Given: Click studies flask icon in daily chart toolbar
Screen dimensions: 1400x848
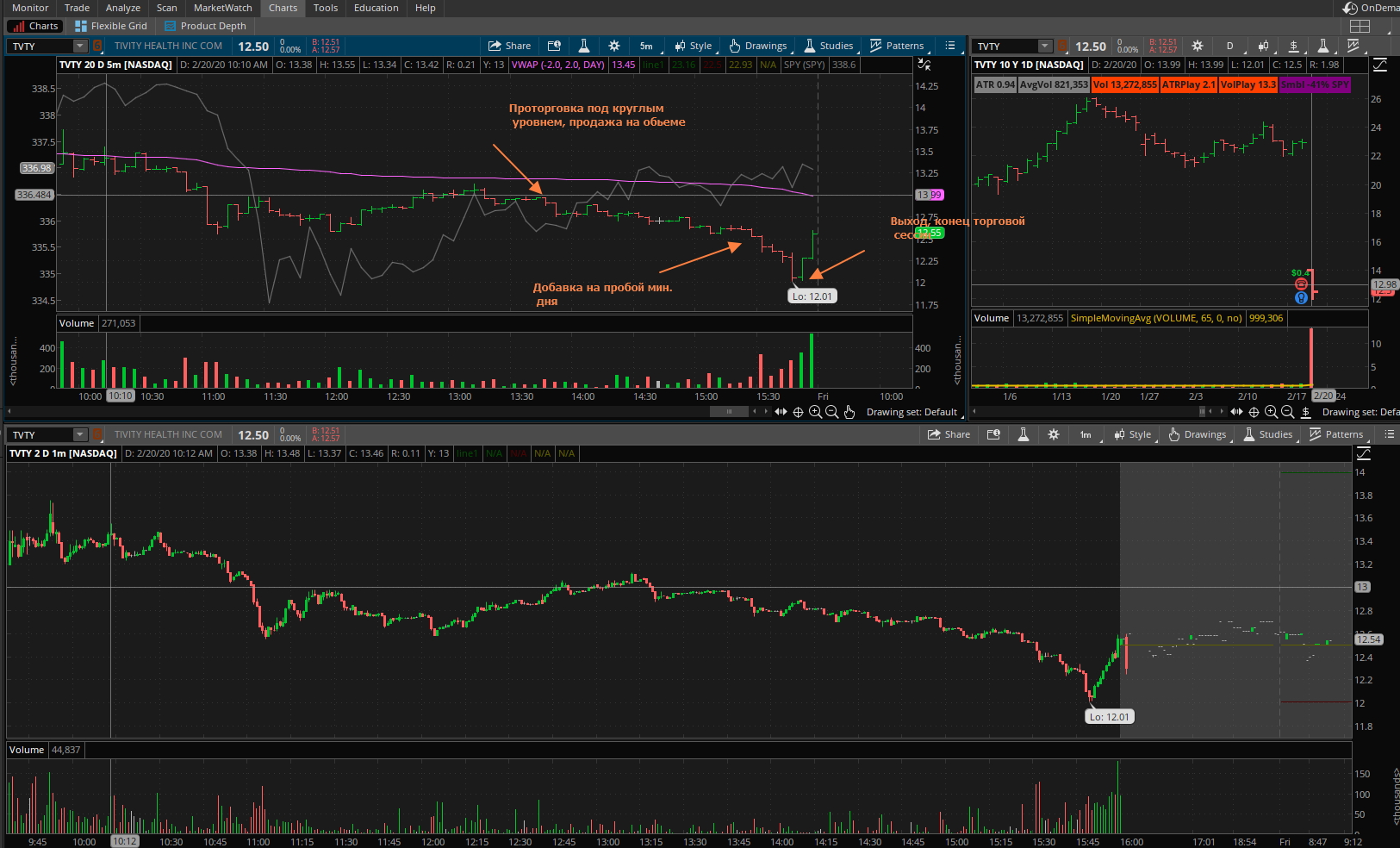Looking at the screenshot, I should click(x=1323, y=47).
